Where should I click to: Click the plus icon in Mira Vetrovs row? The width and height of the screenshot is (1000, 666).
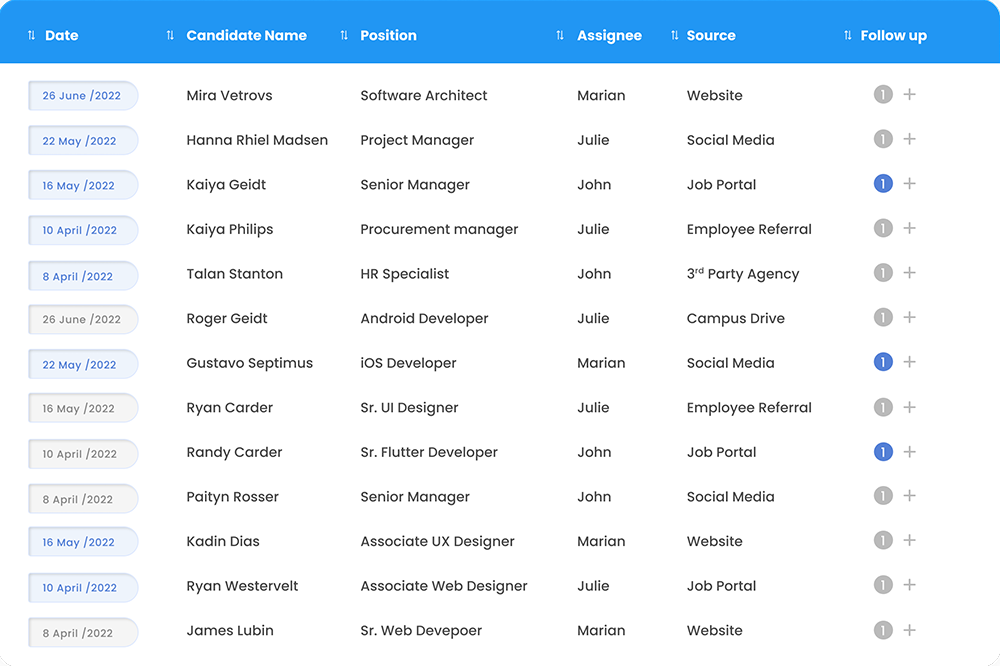[909, 95]
